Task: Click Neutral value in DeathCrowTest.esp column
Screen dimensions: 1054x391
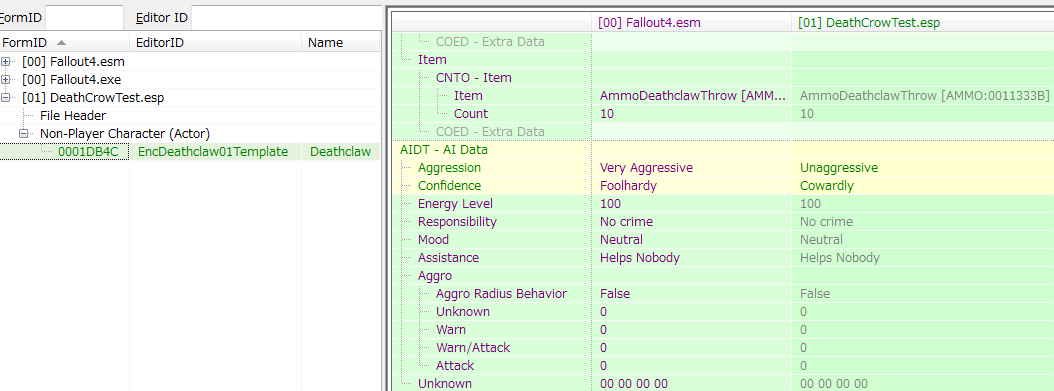Action: [820, 240]
